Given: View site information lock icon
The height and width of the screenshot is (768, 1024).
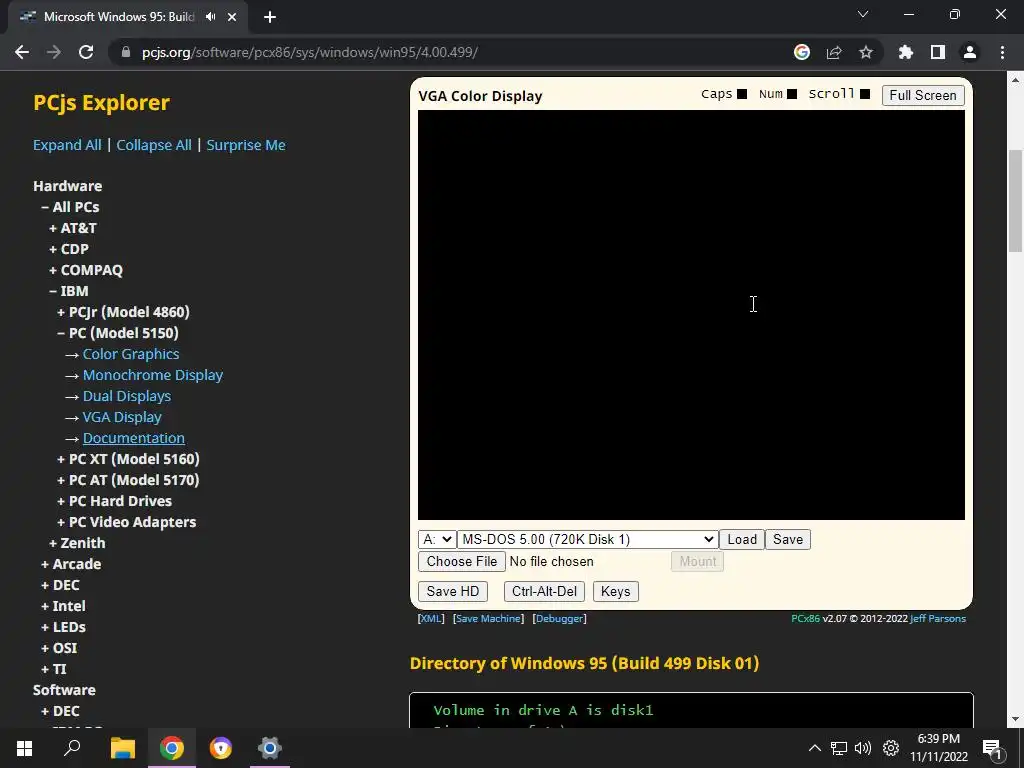Looking at the screenshot, I should (126, 52).
